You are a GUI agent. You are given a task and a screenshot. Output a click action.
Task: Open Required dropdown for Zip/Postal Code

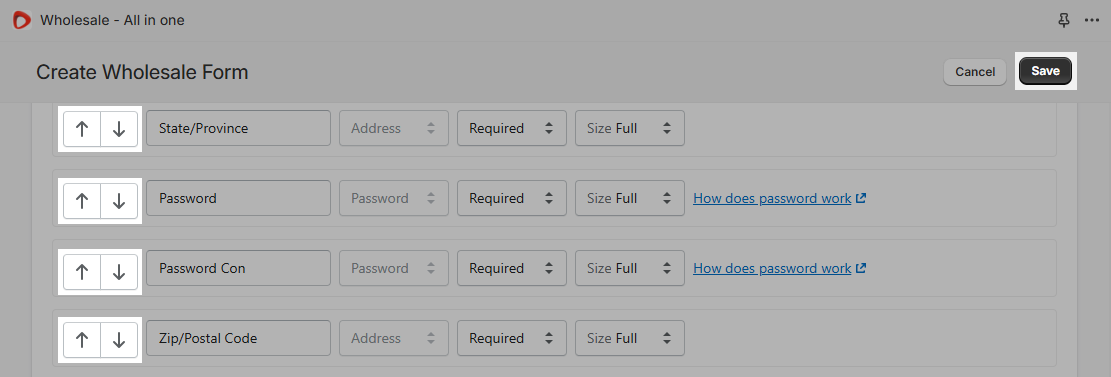coord(512,339)
